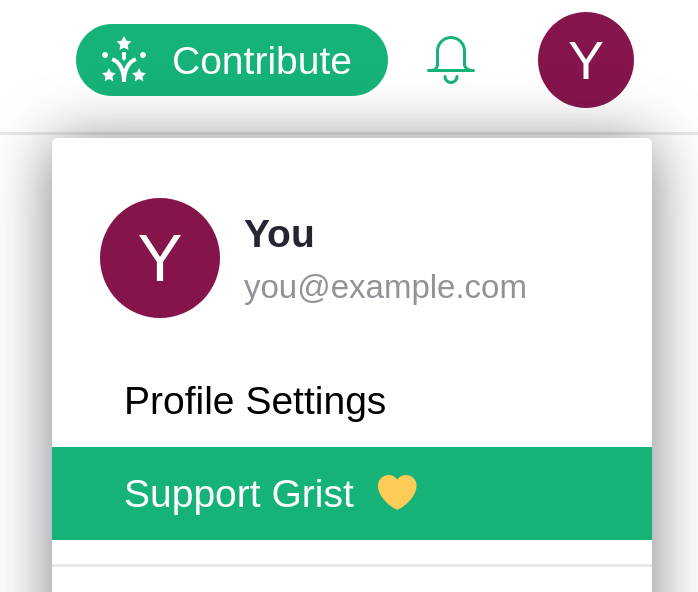698x592 pixels.
Task: Click the bold user name "You"
Action: (279, 234)
